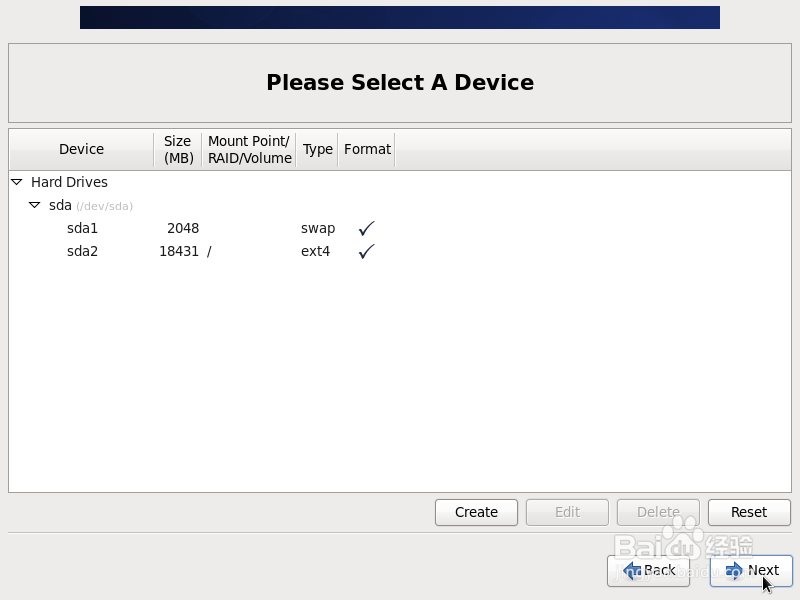Click the Edit button
Viewport: 800px width, 600px height.
tap(567, 512)
